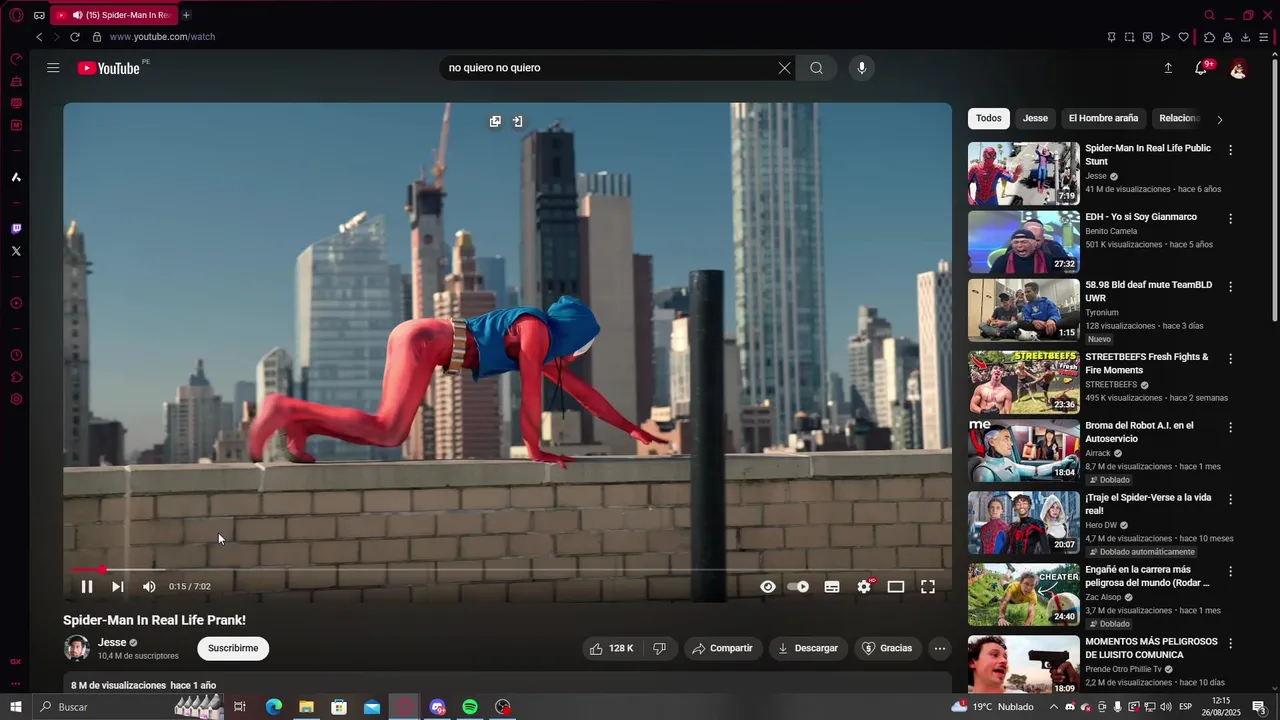Start a voice search with the microphone
Screen dimensions: 1280x720
[x=862, y=68]
